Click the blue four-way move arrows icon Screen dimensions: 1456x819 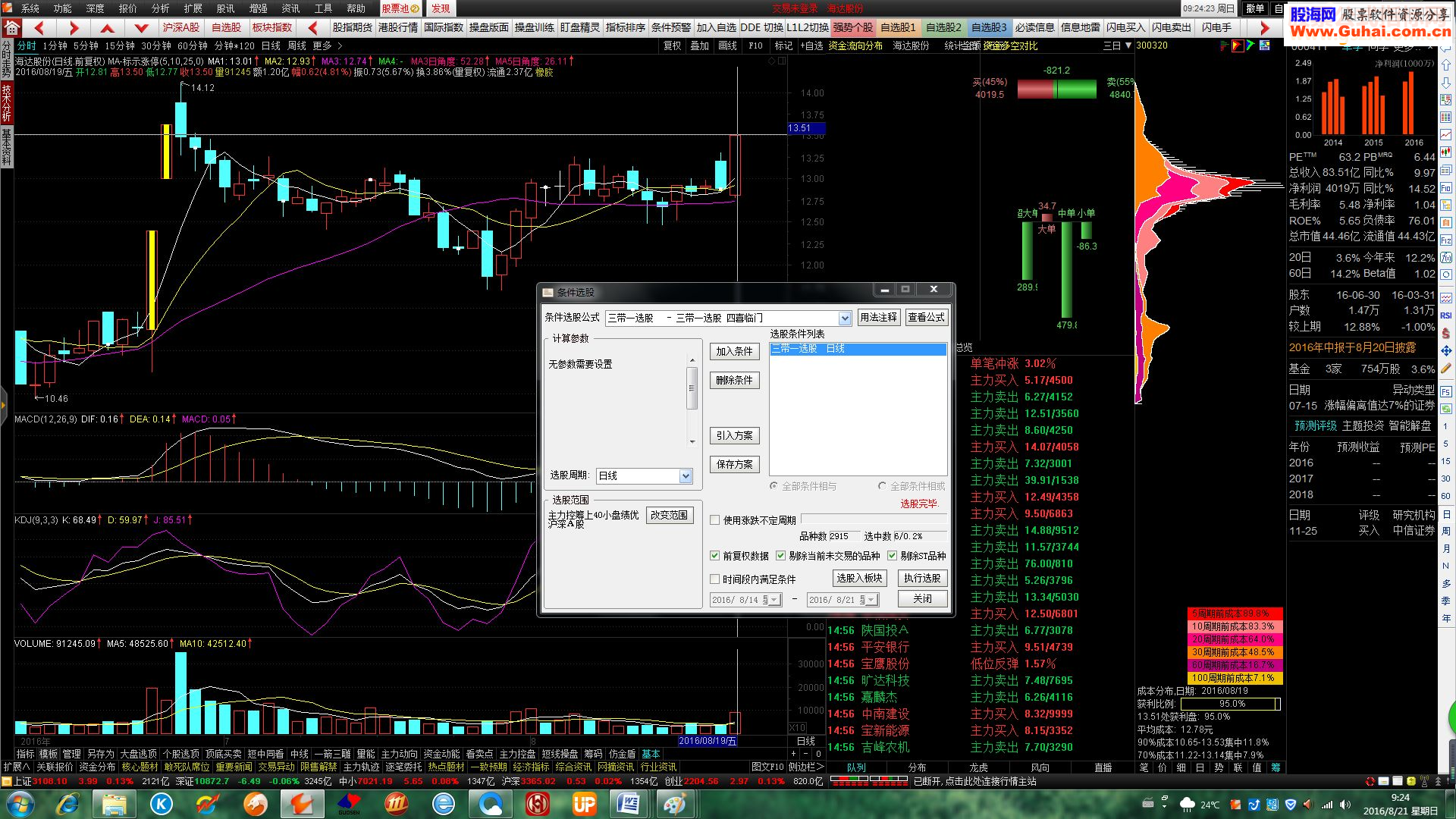pyautogui.click(x=1446, y=350)
